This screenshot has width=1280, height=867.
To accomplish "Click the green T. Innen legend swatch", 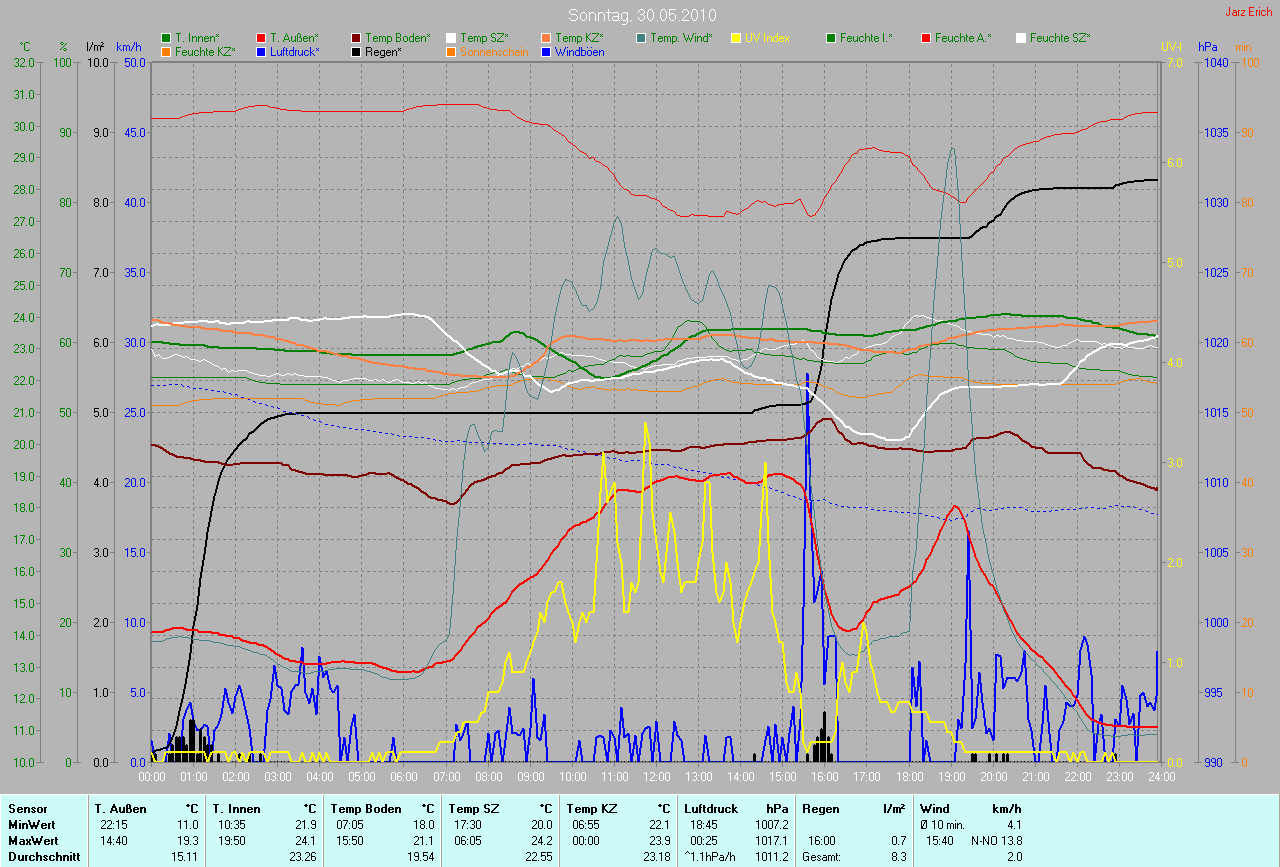I will pos(166,38).
